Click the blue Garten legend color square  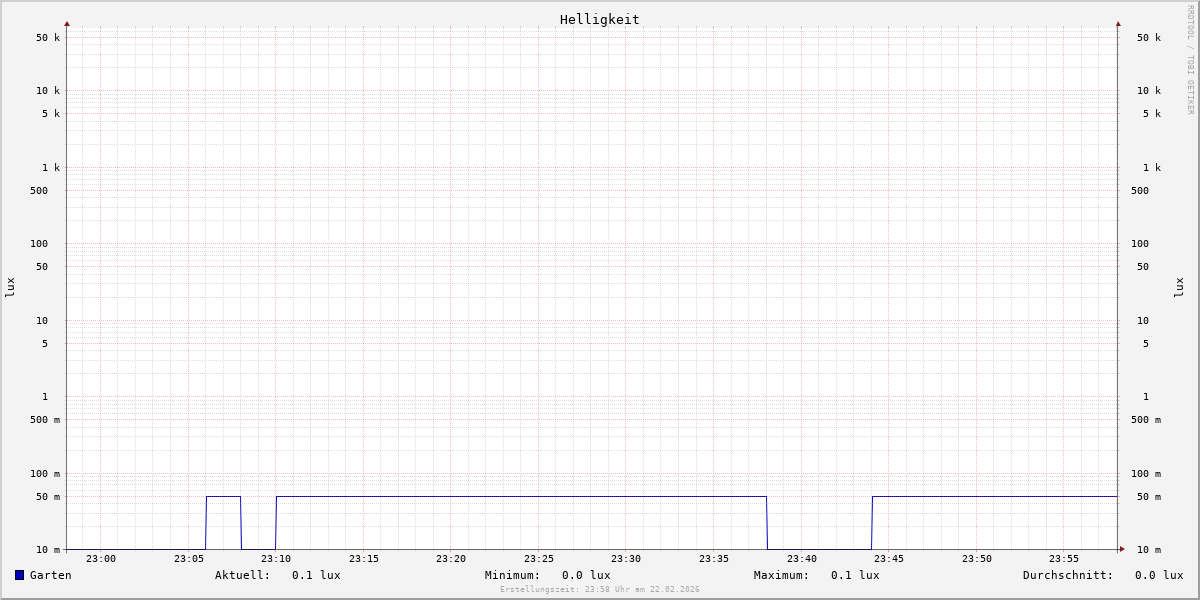tap(19, 575)
